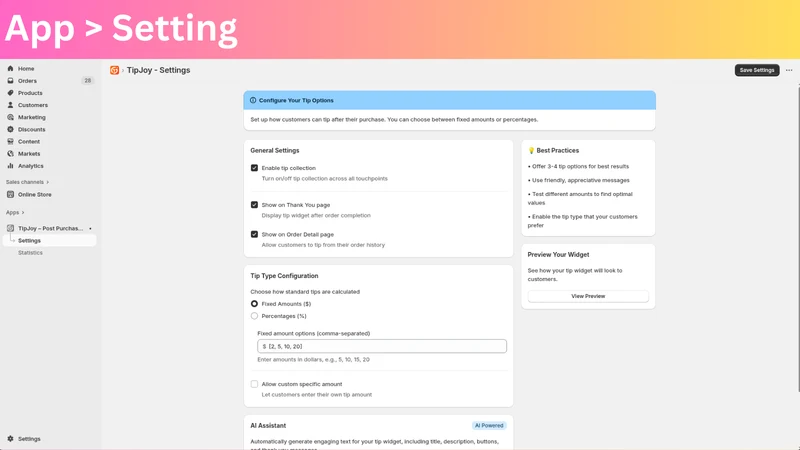Select the TipJoy Settings sub-item
Screen dimensions: 800x450
click(x=49, y=240)
